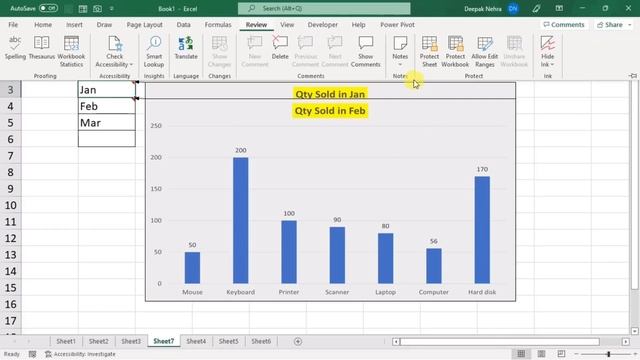The height and width of the screenshot is (360, 640).
Task: Customize Quick Access Toolbar dropdown
Action: click(111, 8)
